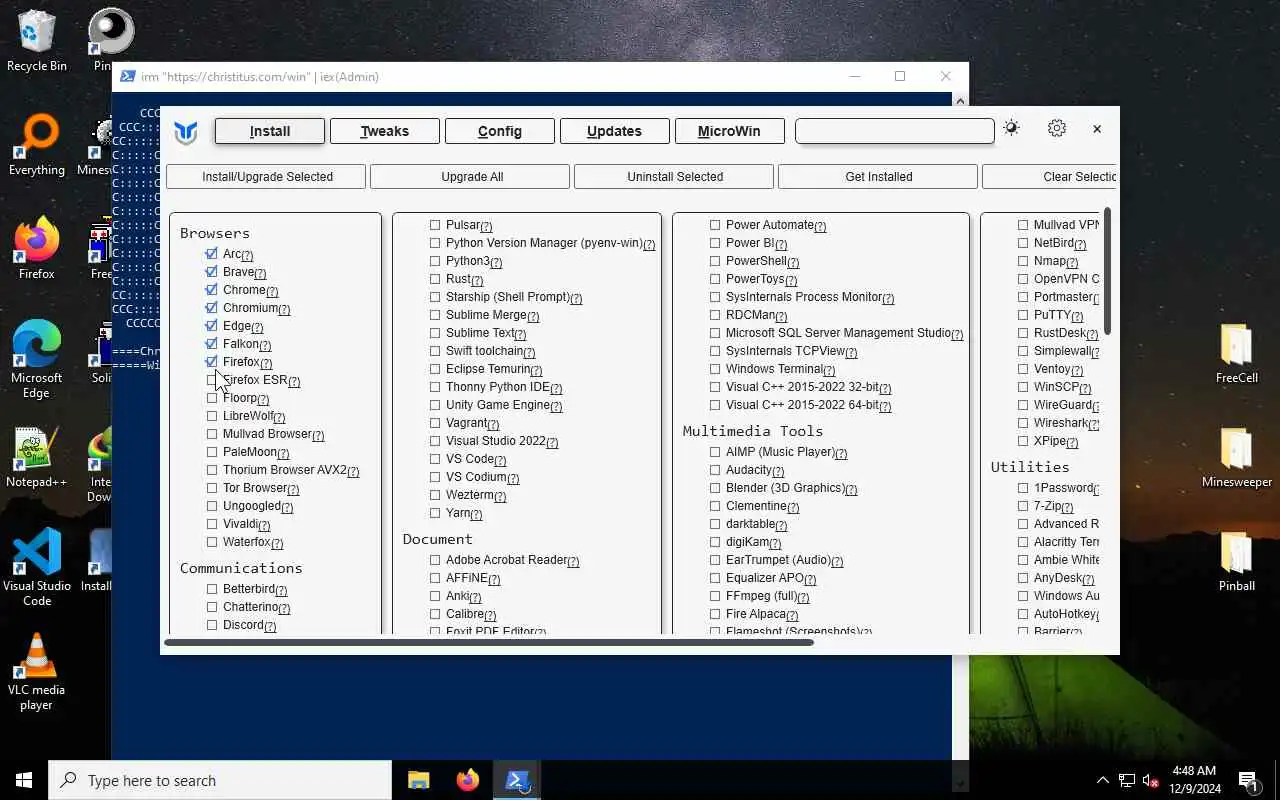Click the Clear Selection button
The image size is (1280, 800).
[x=1050, y=177]
